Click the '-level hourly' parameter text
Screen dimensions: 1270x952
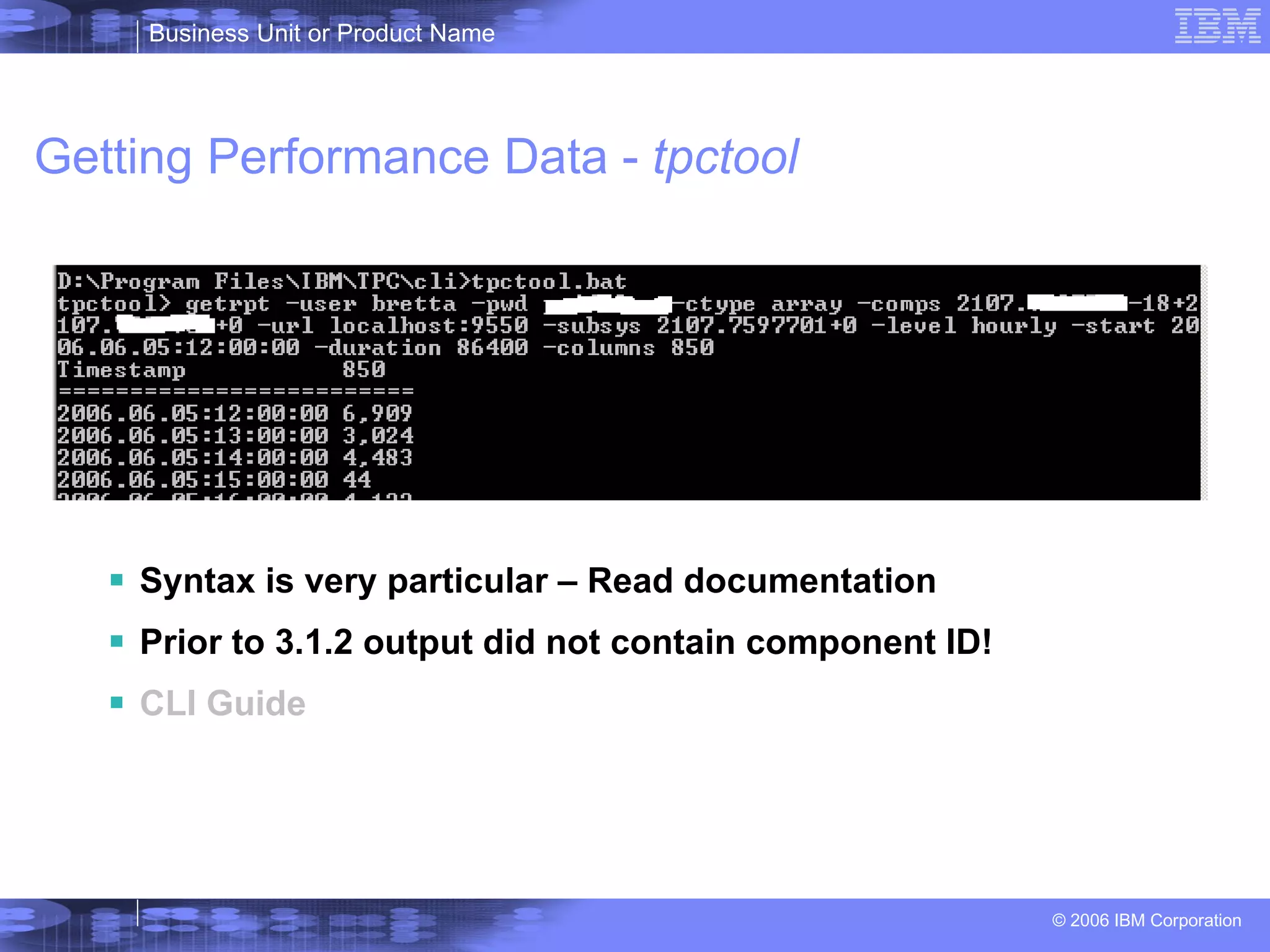point(964,326)
